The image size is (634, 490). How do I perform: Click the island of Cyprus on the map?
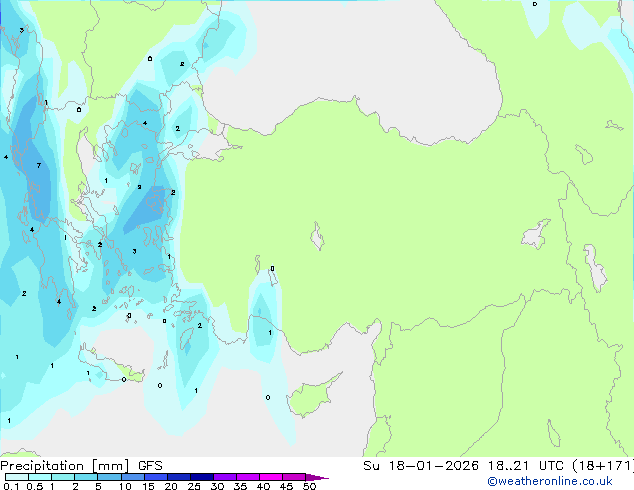pos(311,396)
